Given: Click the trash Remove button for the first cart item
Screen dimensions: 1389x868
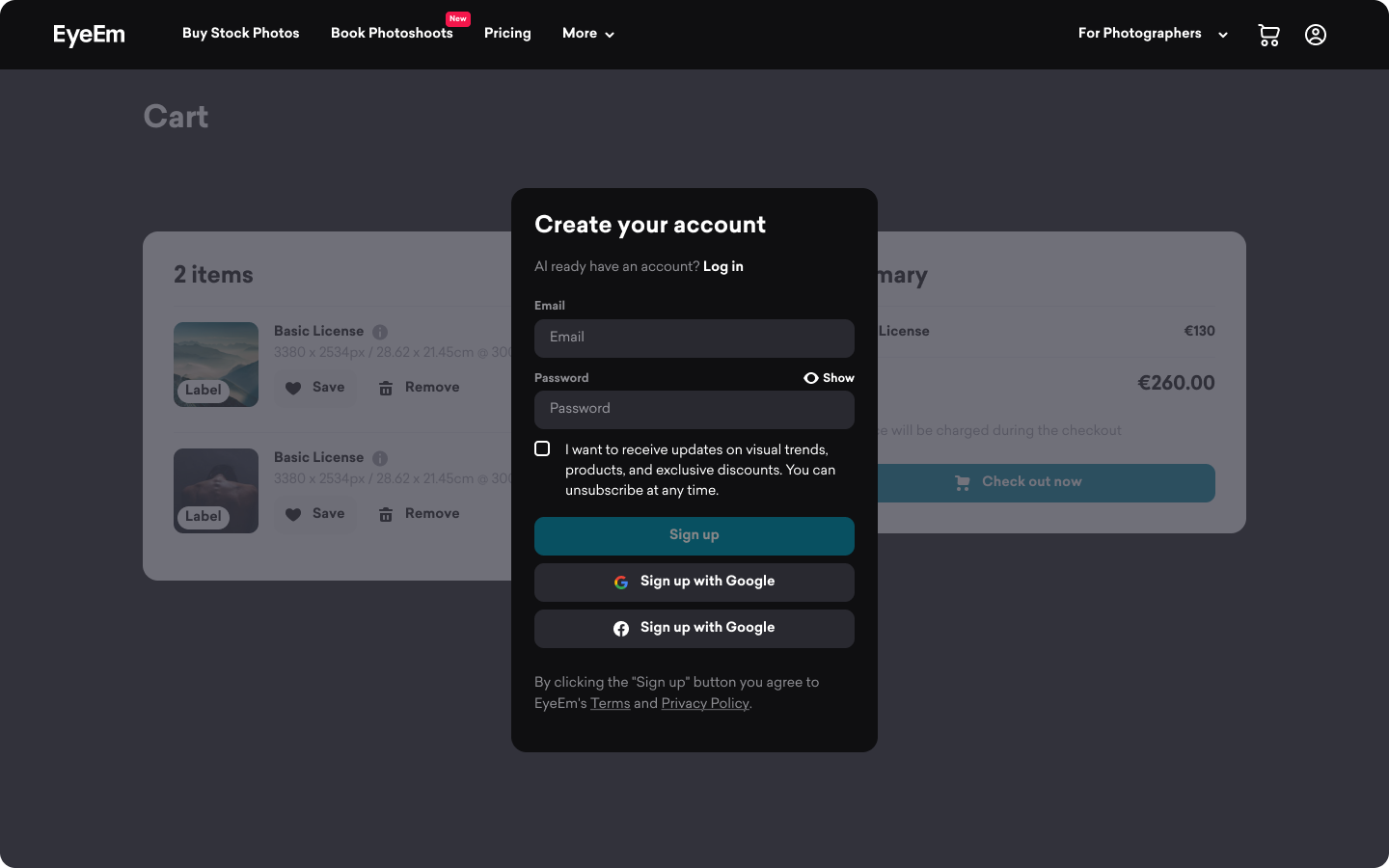Looking at the screenshot, I should click(419, 388).
